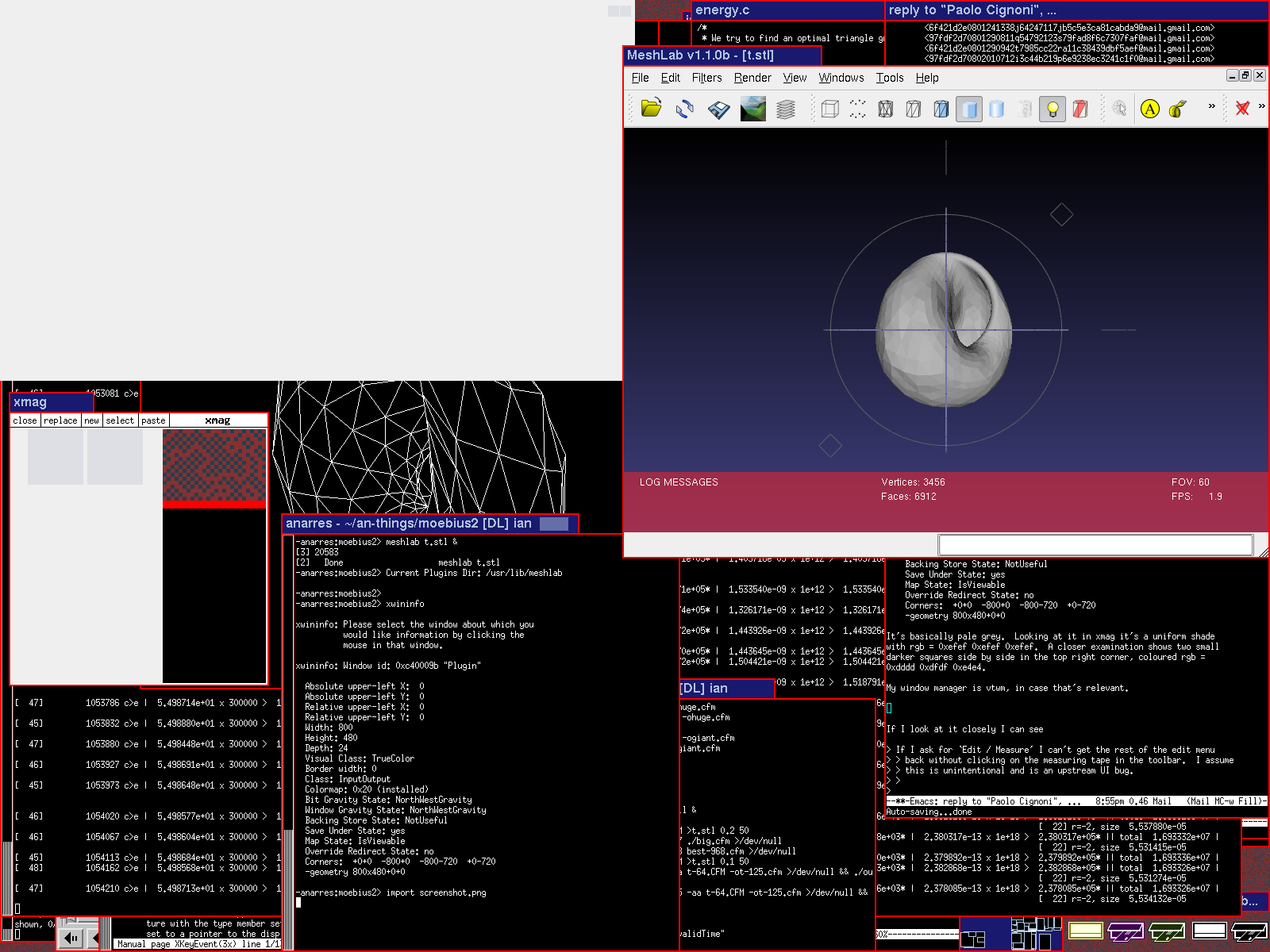This screenshot has width=1270, height=952.
Task: Click the anarres moebius2 terminal title bar
Action: click(430, 524)
